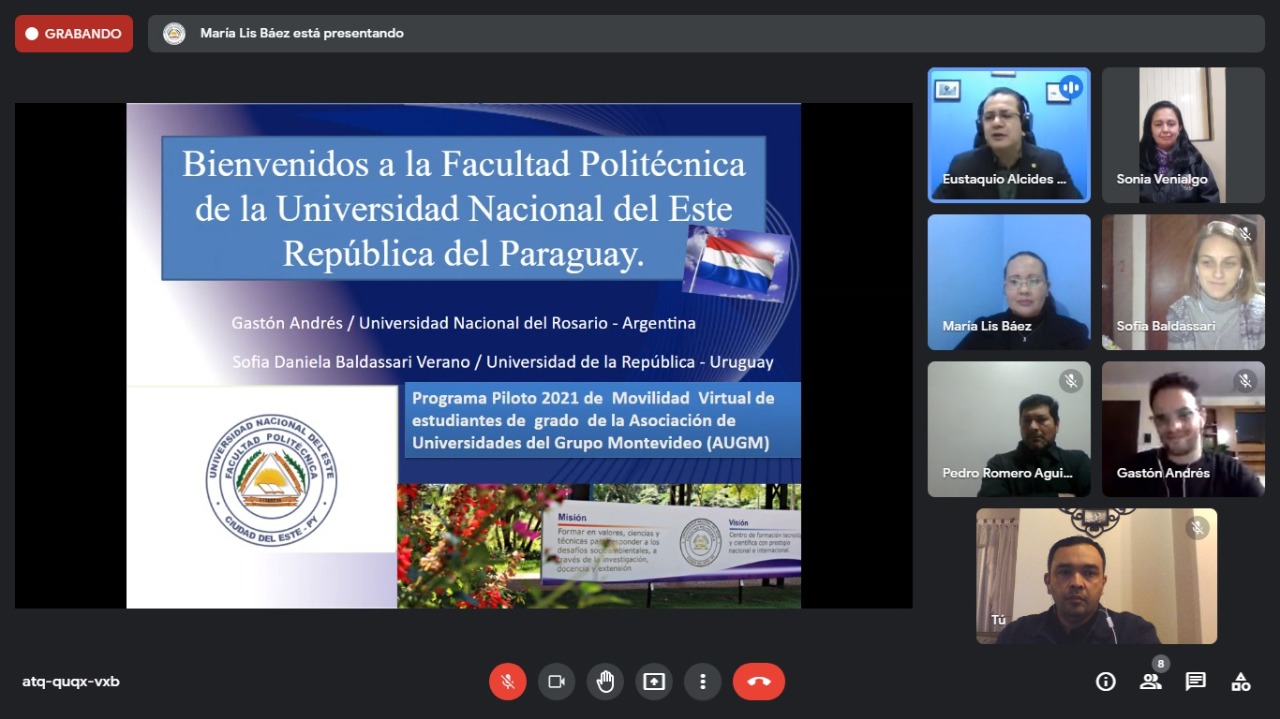
Task: Start presenting your screen
Action: point(654,682)
